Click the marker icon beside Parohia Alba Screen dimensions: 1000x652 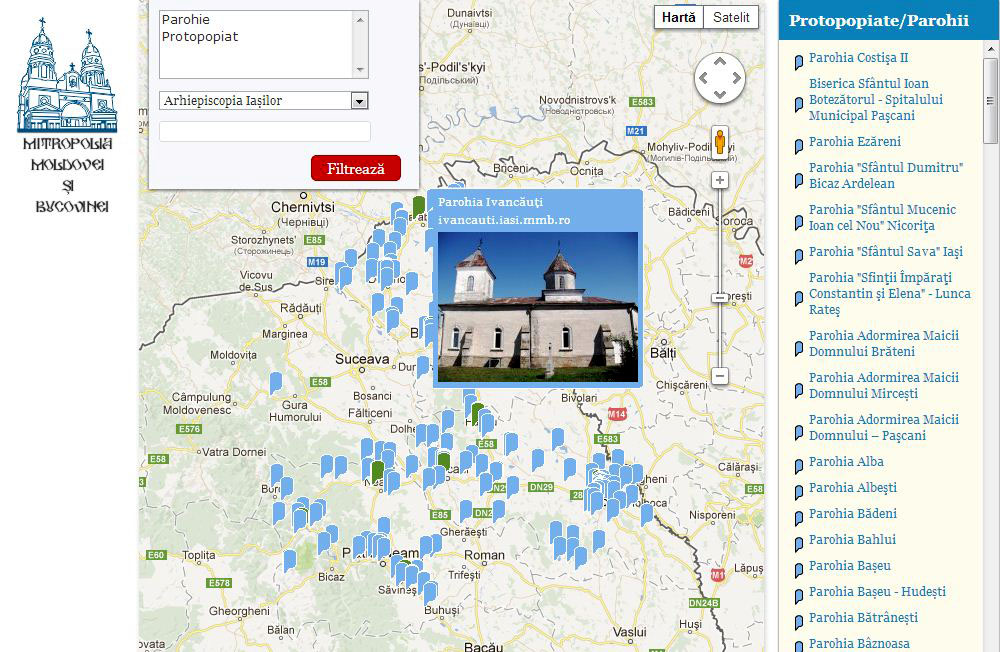(798, 465)
